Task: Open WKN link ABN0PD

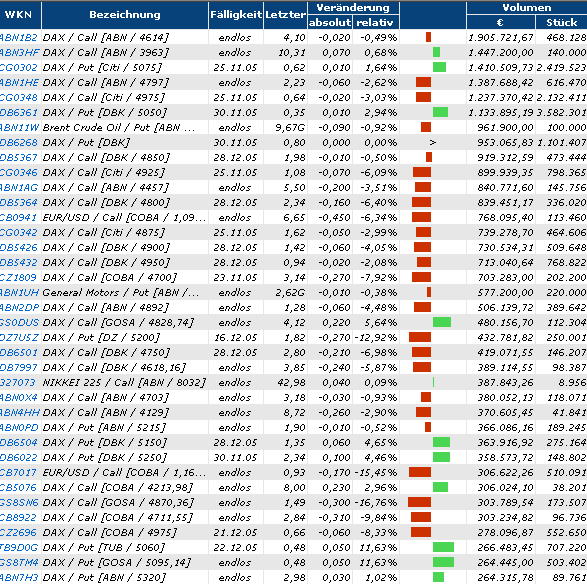Action: pyautogui.click(x=19, y=427)
